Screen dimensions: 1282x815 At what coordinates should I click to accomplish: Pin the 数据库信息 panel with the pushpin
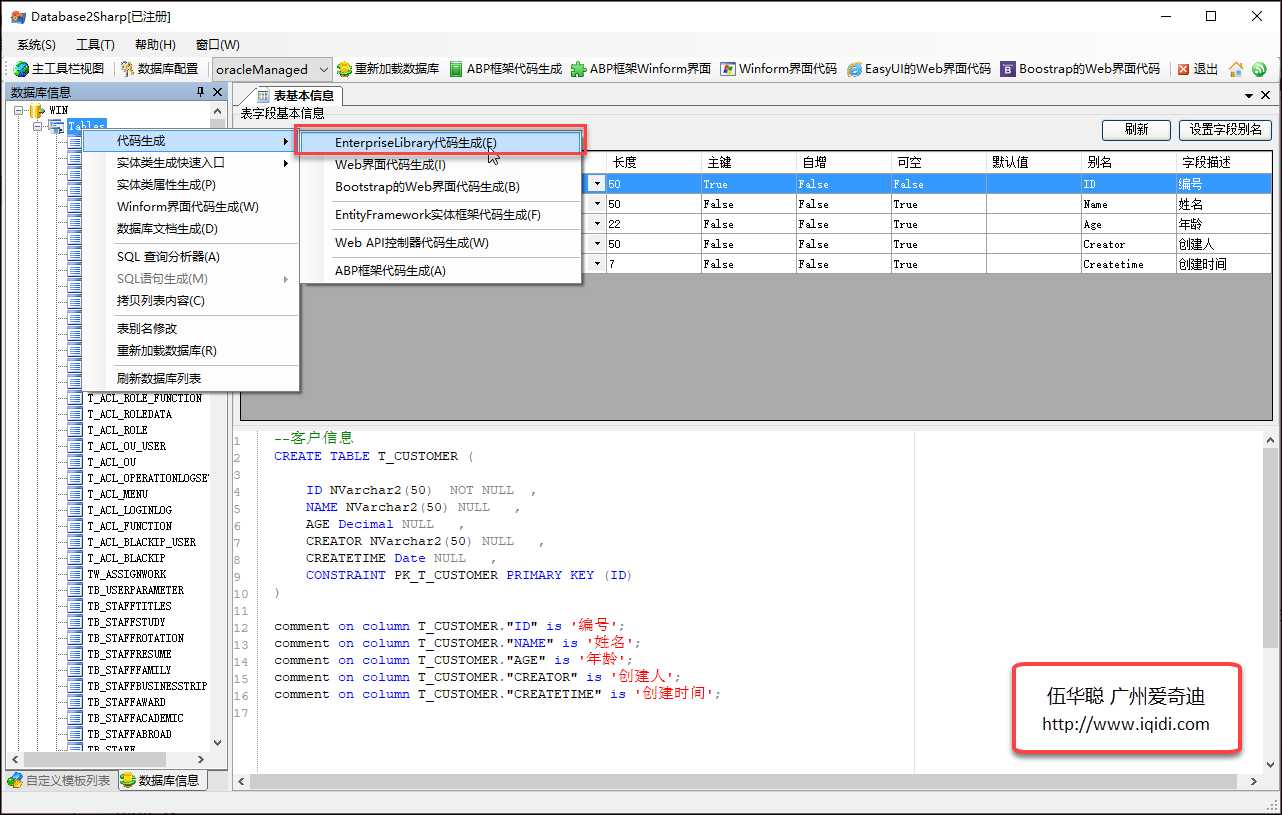pyautogui.click(x=201, y=92)
